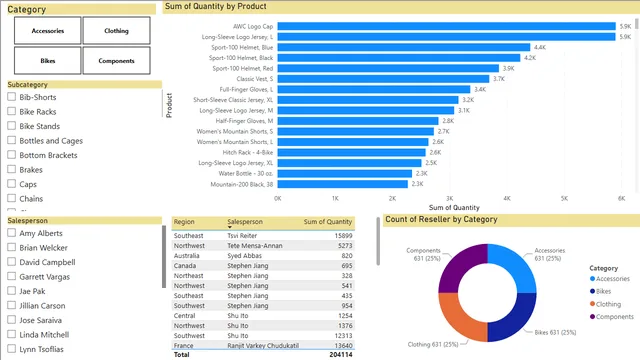This screenshot has height=360, width=640.
Task: Click the France region cell
Action: pos(184,345)
